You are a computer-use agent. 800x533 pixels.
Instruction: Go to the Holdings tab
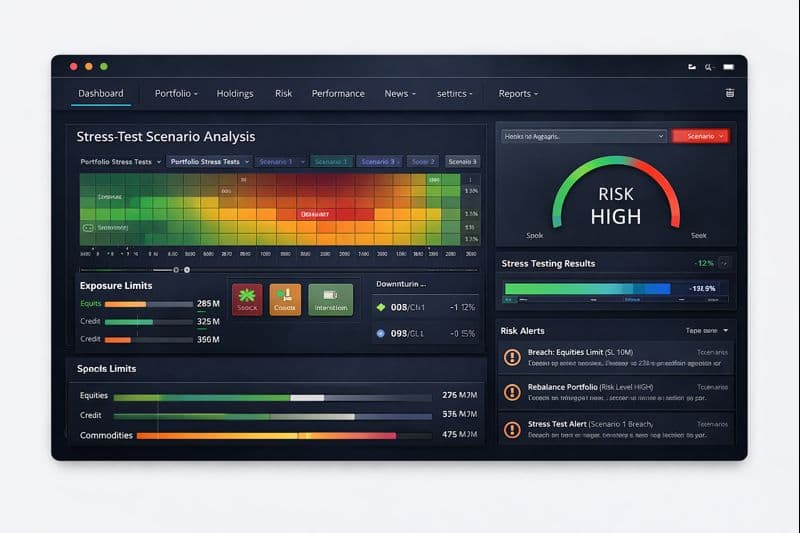235,93
